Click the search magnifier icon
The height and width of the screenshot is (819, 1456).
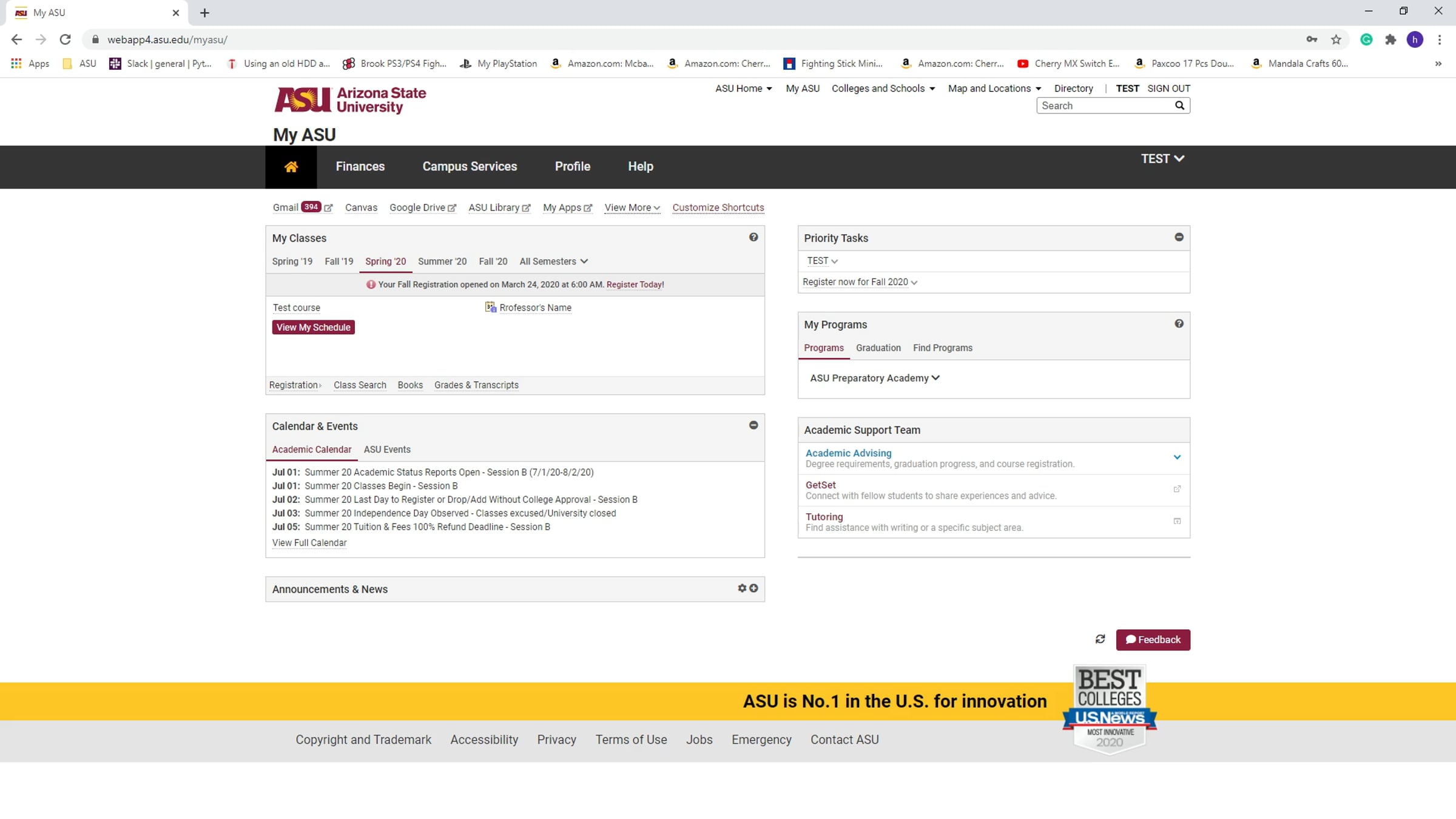[x=1179, y=106]
